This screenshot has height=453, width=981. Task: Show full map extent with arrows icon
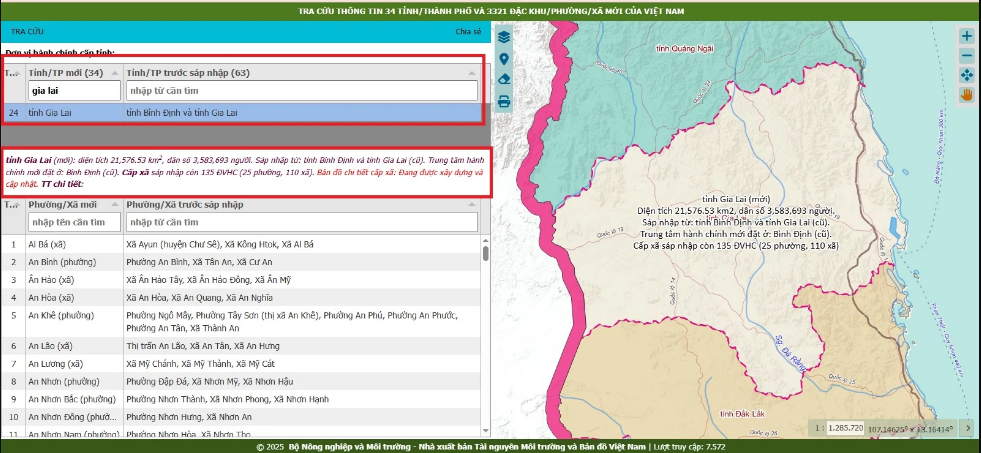[x=967, y=75]
